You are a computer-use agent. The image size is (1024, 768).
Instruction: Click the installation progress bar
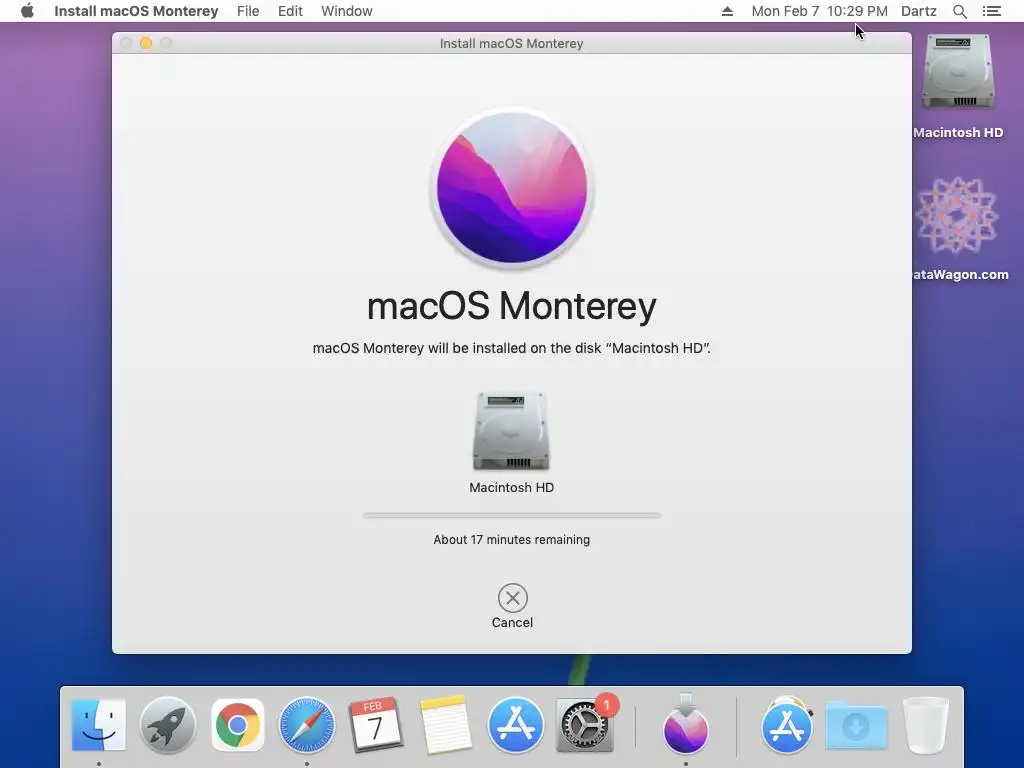pyautogui.click(x=512, y=515)
